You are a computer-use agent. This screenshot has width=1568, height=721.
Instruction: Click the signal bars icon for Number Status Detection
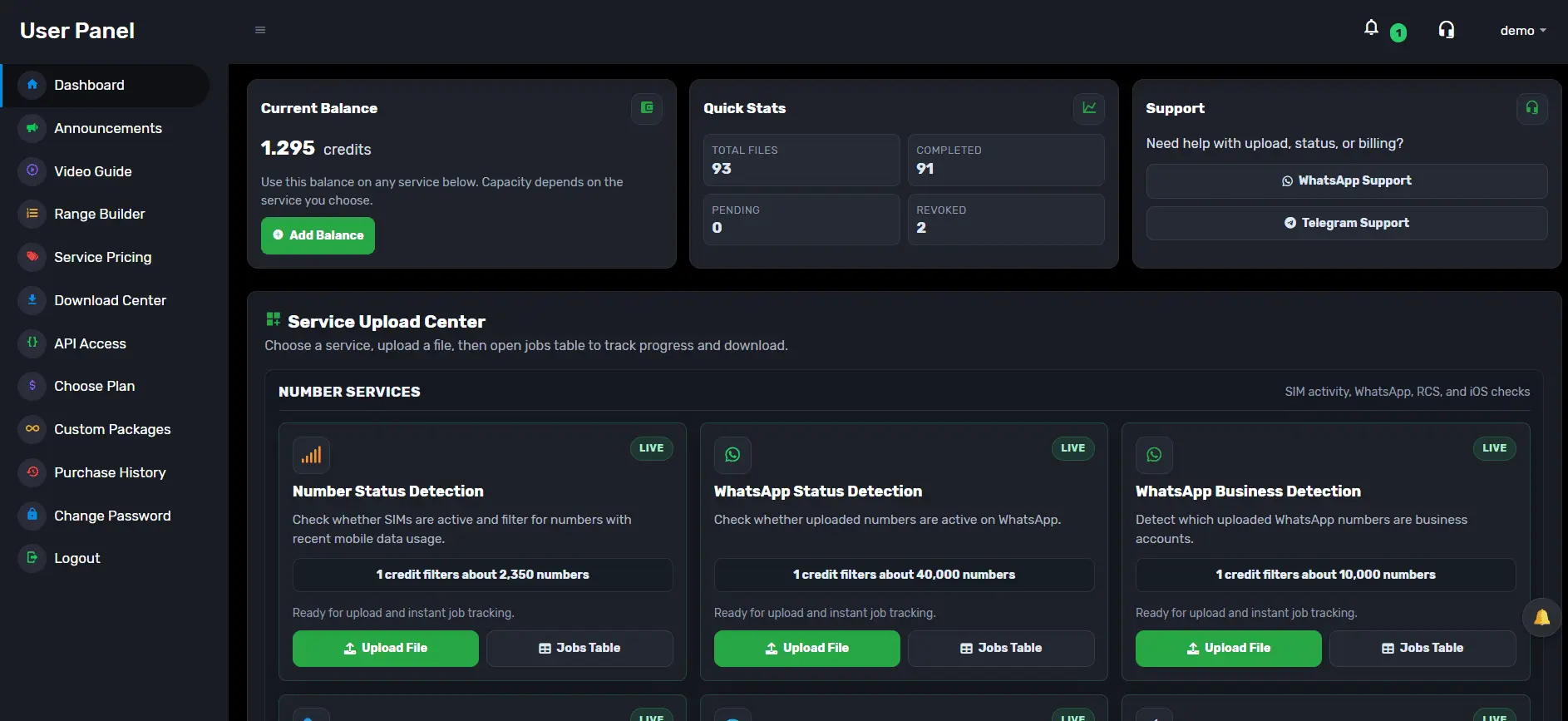pos(311,455)
